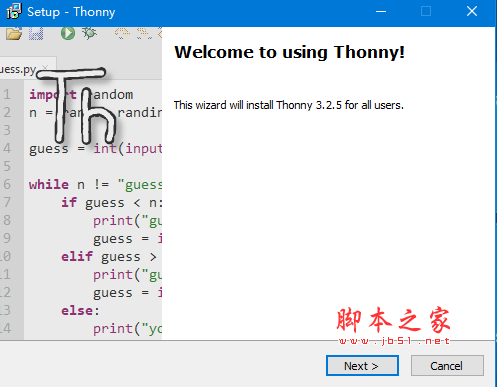Click the "Welcome to using Thonny!" heading
The height and width of the screenshot is (387, 497).
(289, 52)
